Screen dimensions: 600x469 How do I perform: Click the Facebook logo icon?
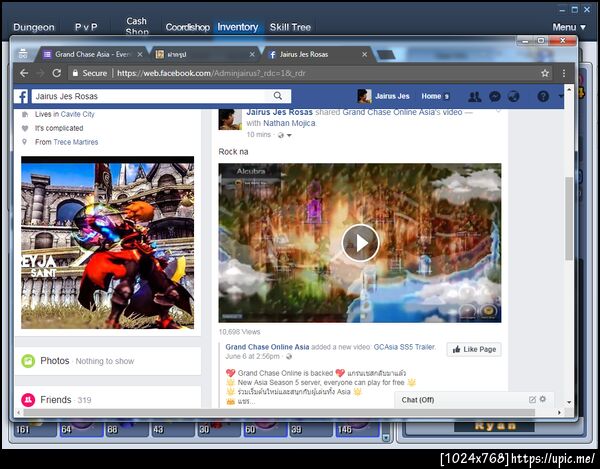[23, 96]
